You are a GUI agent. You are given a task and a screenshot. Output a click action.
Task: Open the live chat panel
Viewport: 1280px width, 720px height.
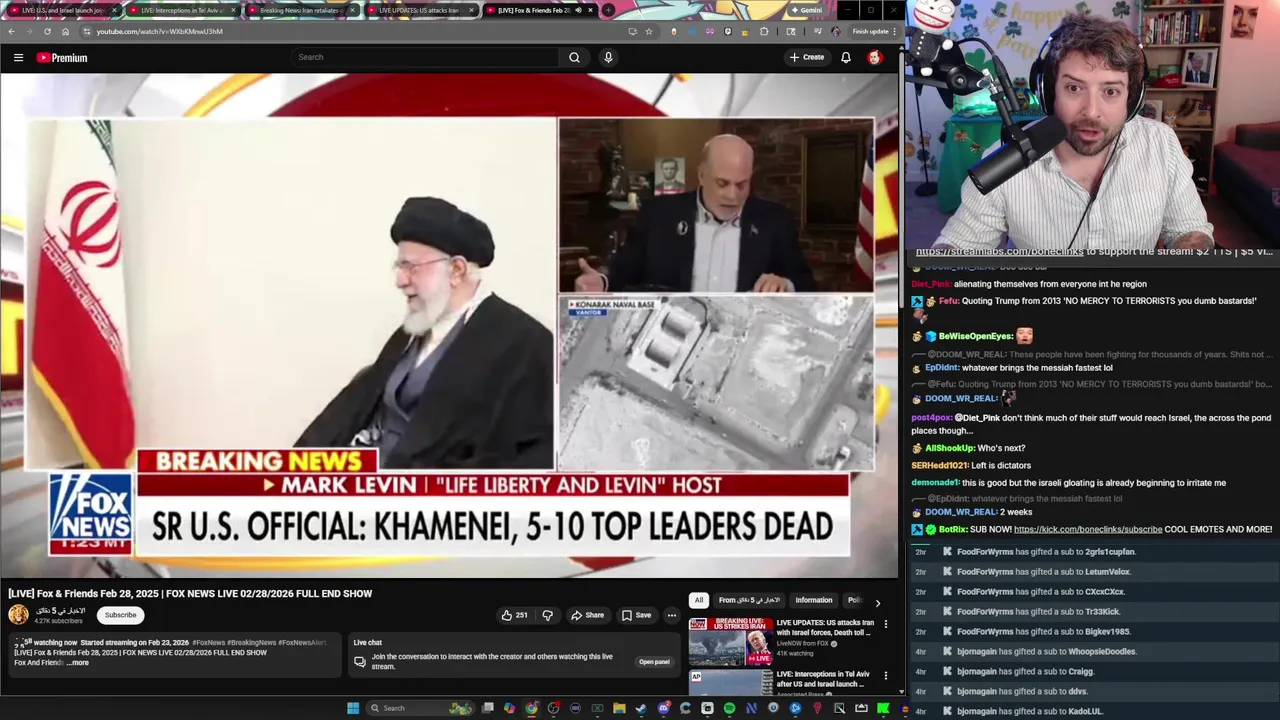[654, 662]
